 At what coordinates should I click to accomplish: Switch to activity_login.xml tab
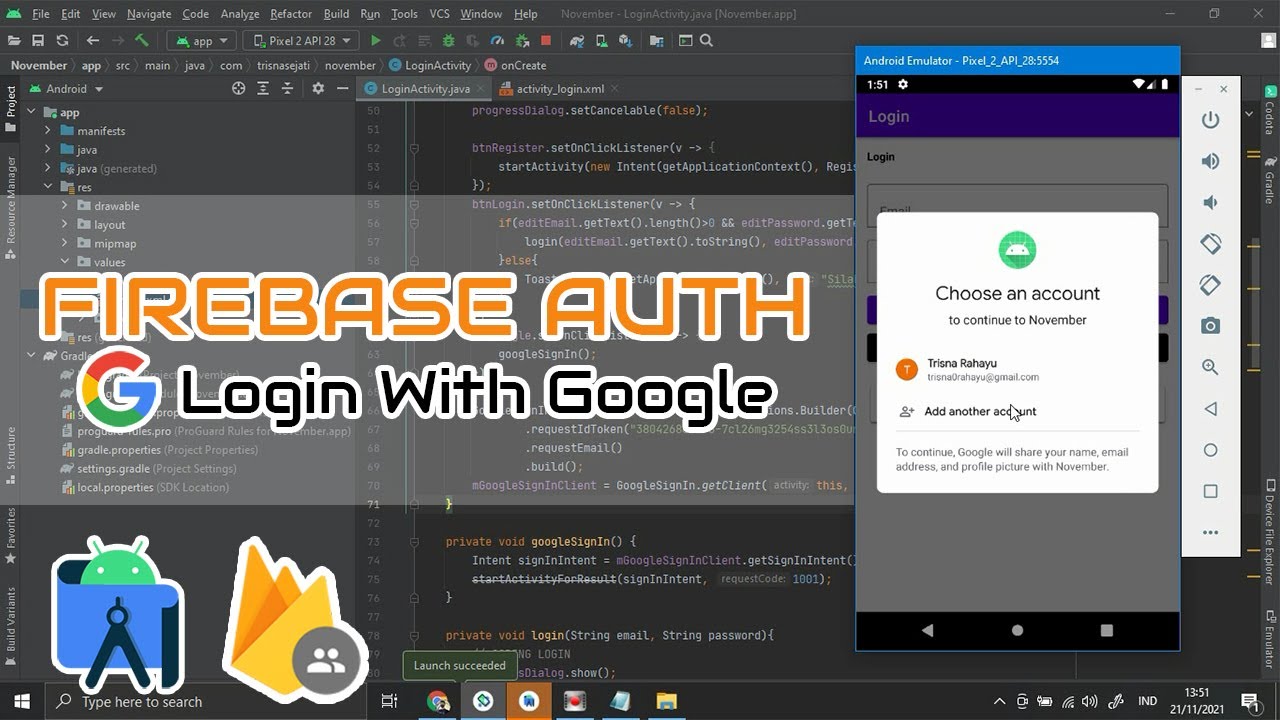[560, 88]
